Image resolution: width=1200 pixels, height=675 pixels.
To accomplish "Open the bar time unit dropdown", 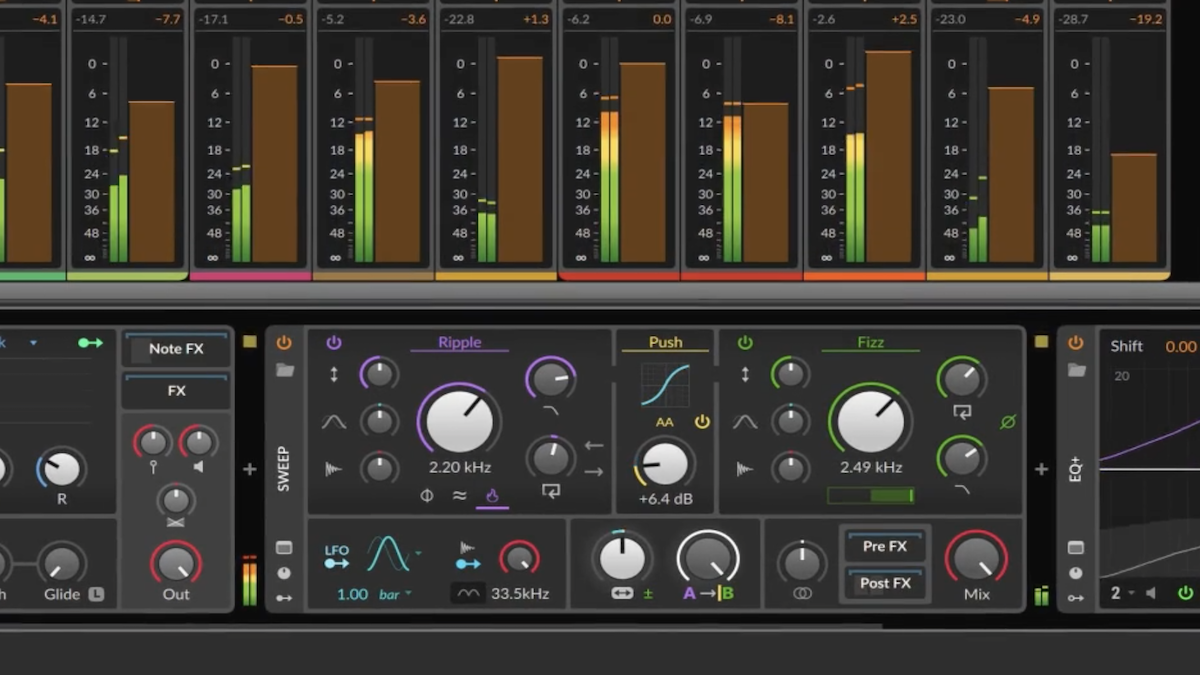I will (x=394, y=594).
